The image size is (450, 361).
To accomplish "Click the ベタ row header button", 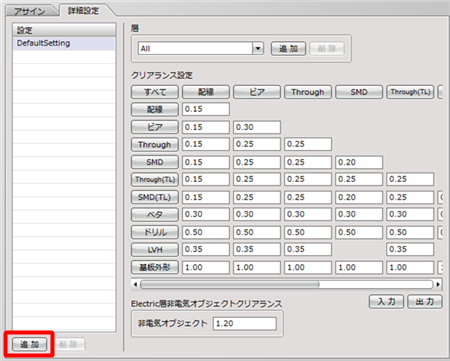I will tap(155, 214).
